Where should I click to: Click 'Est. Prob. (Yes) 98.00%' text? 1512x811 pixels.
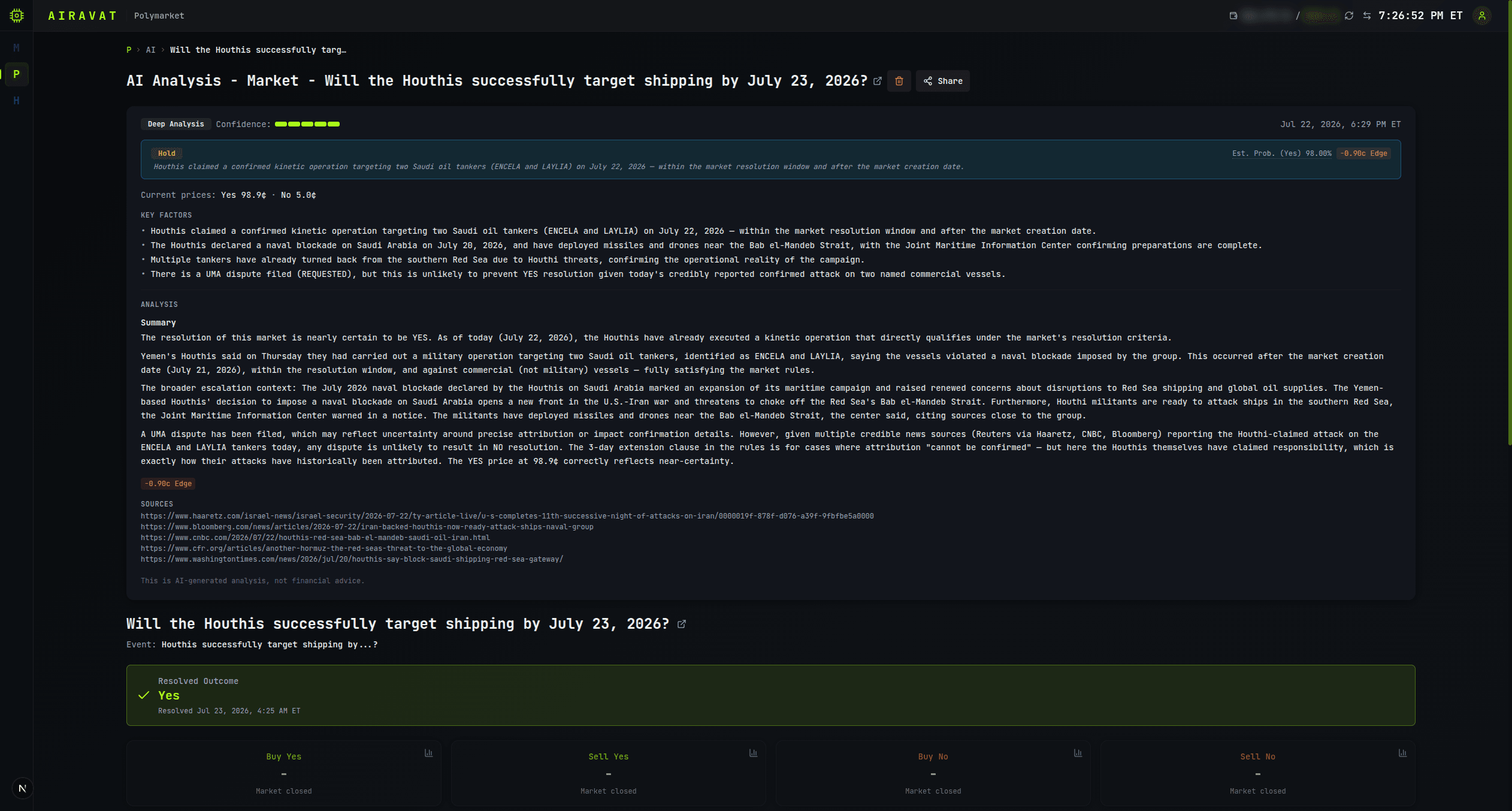click(x=1282, y=153)
